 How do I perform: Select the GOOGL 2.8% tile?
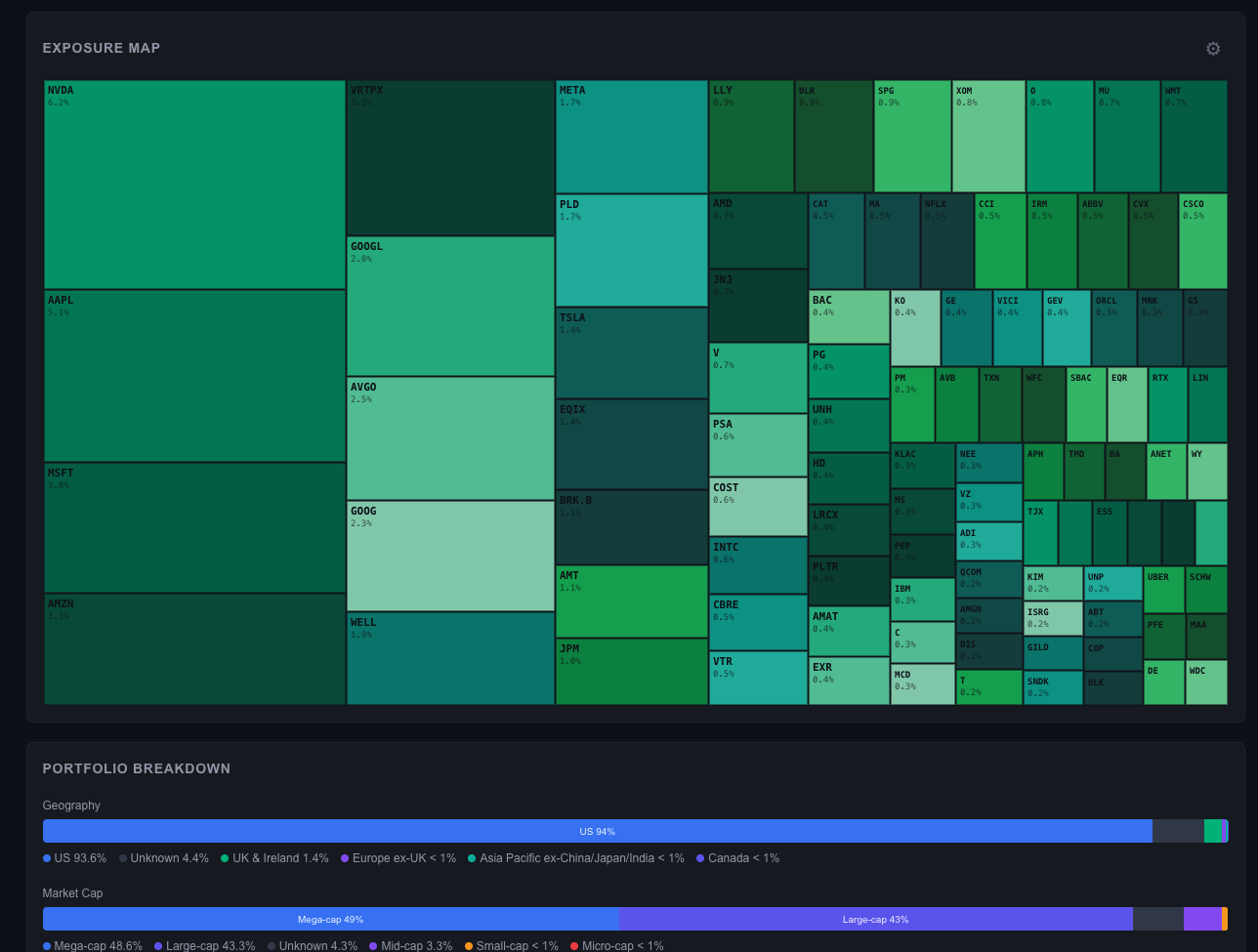coord(450,306)
